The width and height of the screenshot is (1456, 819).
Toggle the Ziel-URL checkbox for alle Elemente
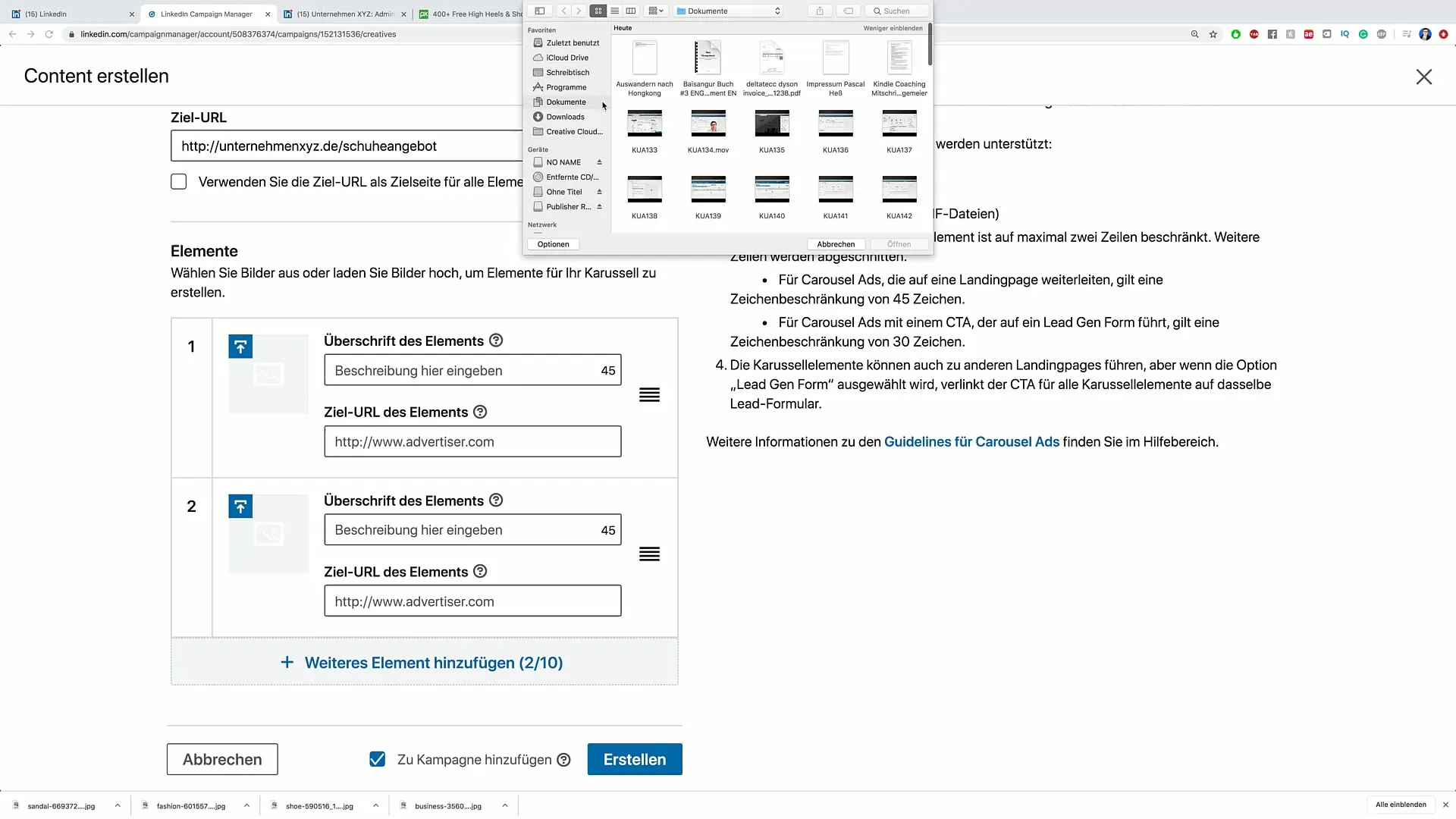pyautogui.click(x=179, y=182)
